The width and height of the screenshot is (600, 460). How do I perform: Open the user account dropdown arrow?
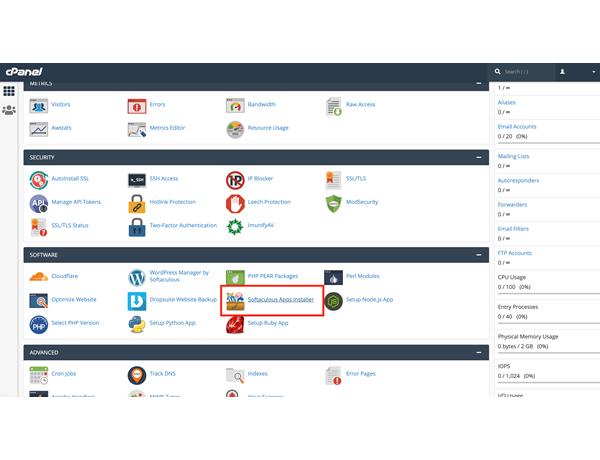[x=593, y=72]
